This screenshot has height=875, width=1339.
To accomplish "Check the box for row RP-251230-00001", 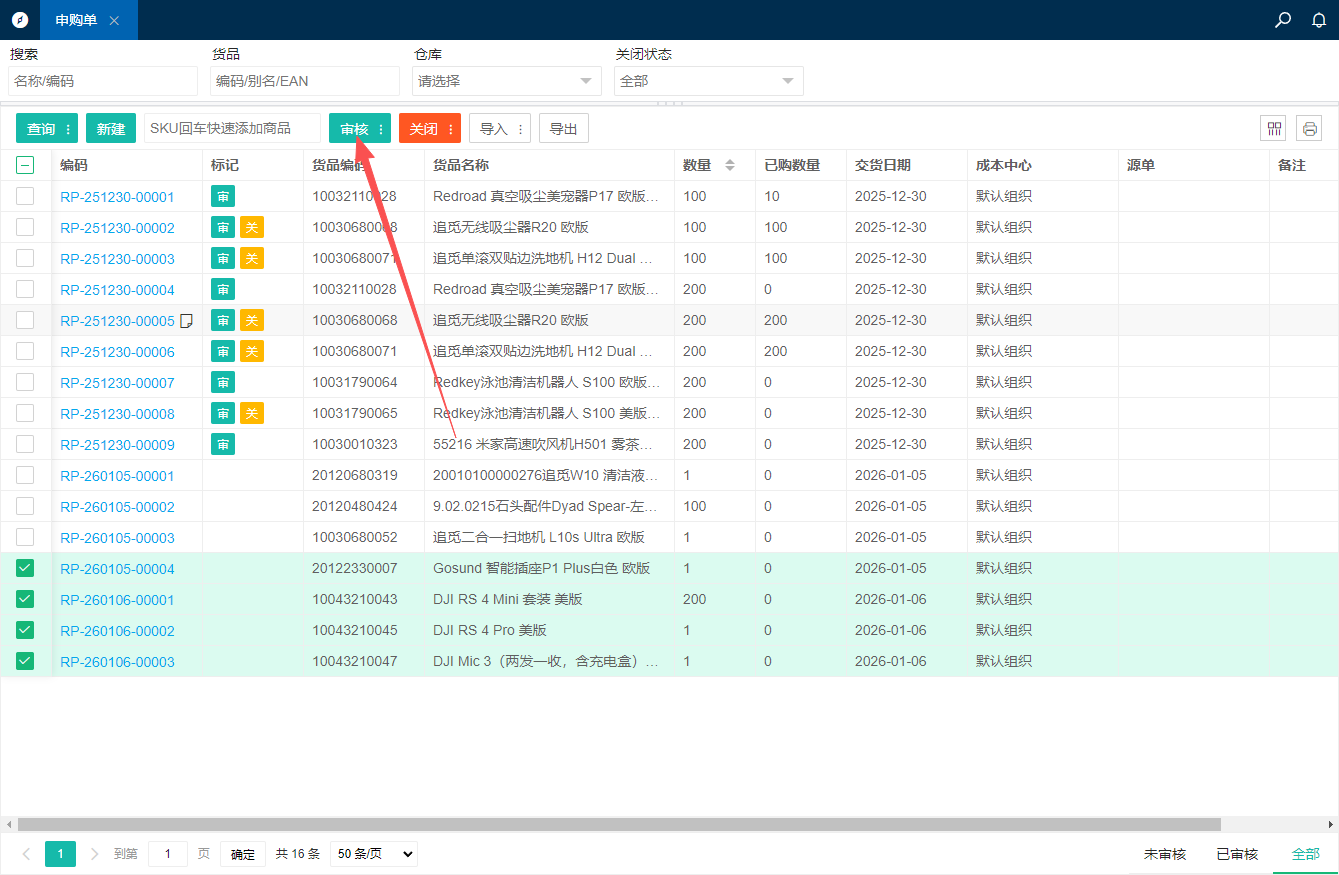I will point(25,197).
